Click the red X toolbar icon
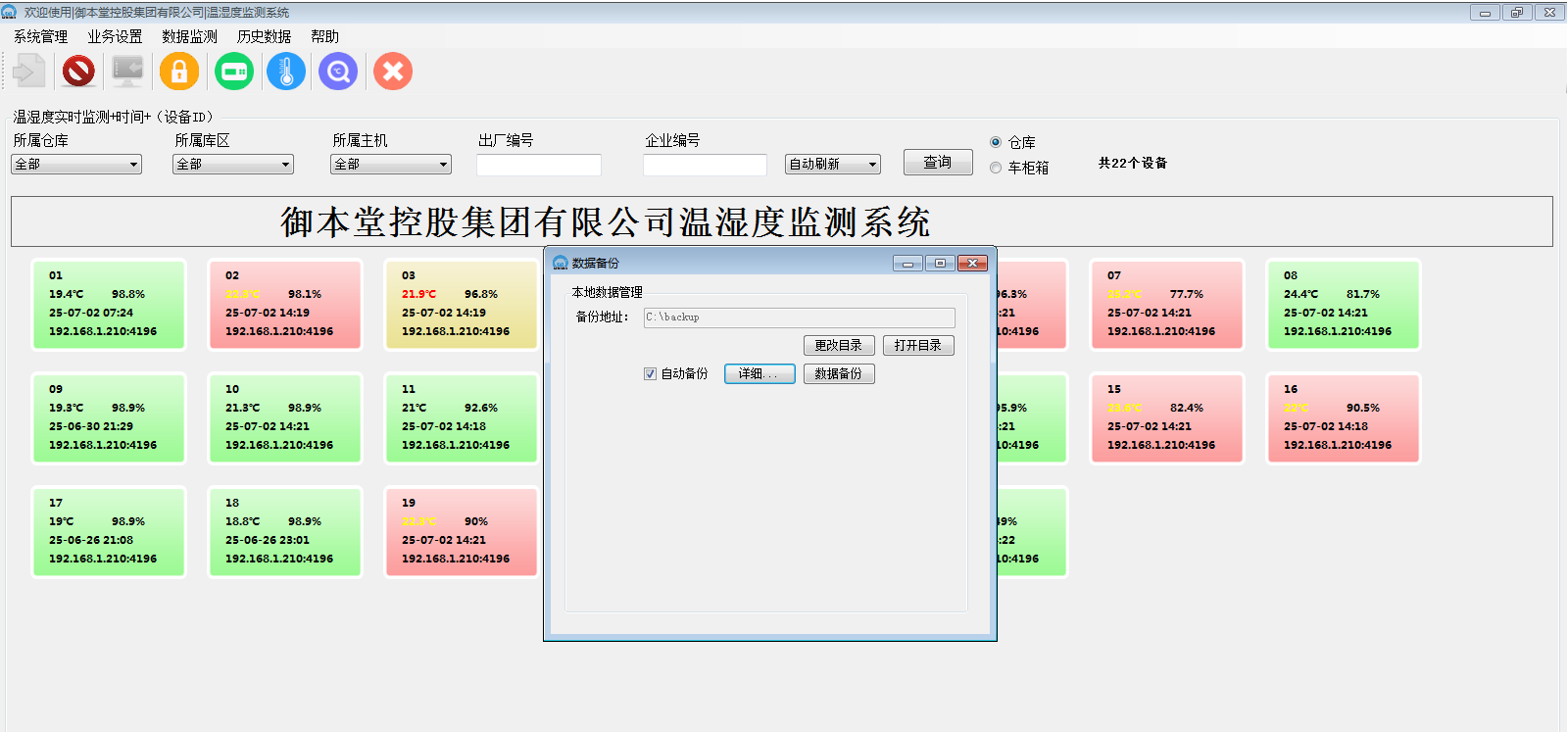 coord(393,72)
